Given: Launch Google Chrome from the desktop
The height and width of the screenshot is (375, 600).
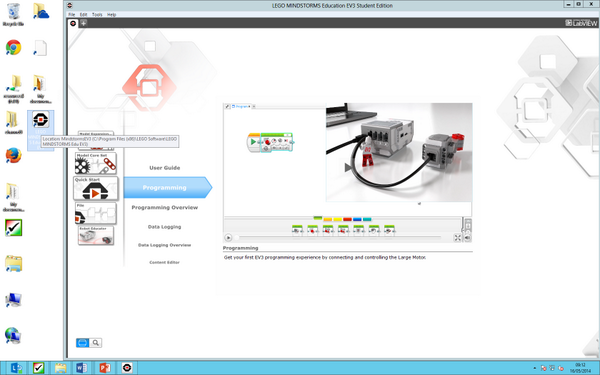Looking at the screenshot, I should 13,47.
